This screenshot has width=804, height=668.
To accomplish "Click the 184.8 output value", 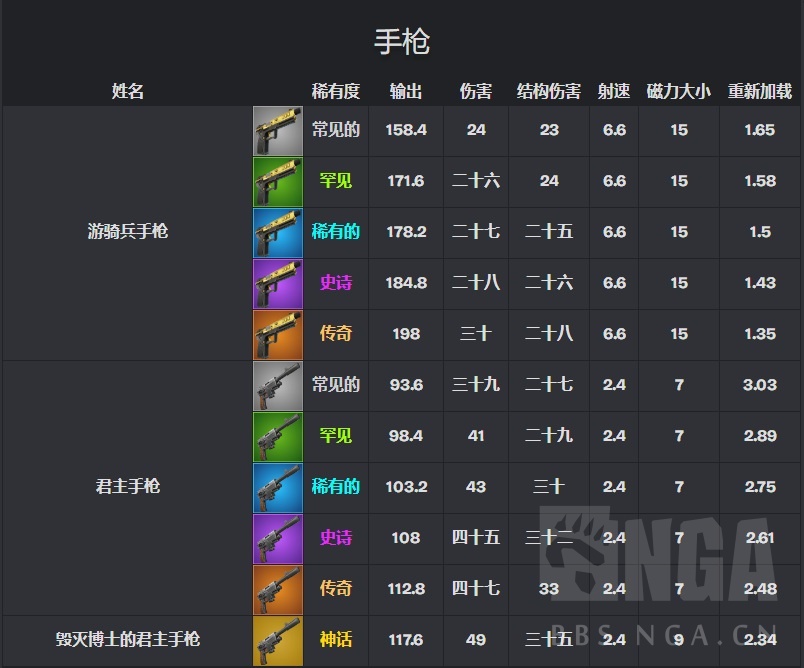I will point(406,283).
